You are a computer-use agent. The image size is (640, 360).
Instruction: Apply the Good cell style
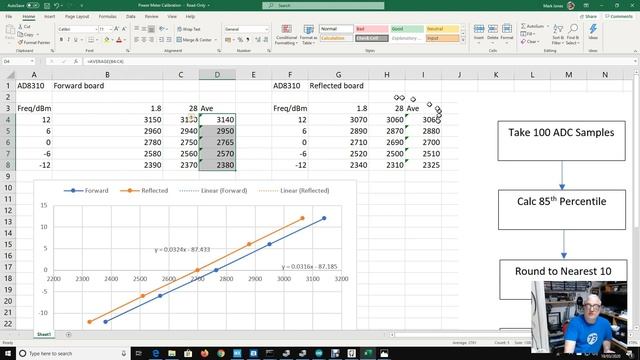(x=407, y=29)
